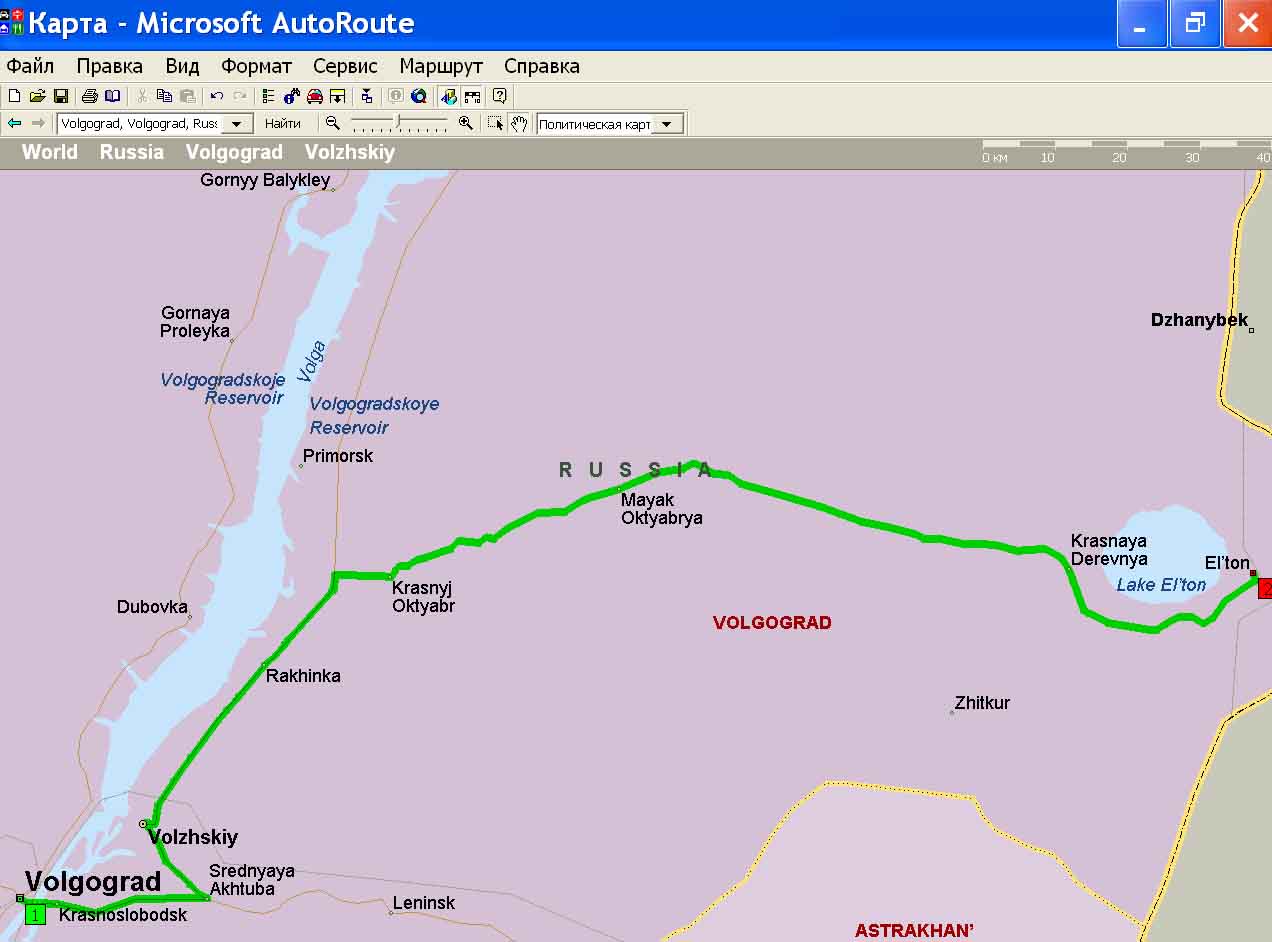Image resolution: width=1272 pixels, height=942 pixels.
Task: Zoom in with the plus magnifier
Action: [x=465, y=123]
